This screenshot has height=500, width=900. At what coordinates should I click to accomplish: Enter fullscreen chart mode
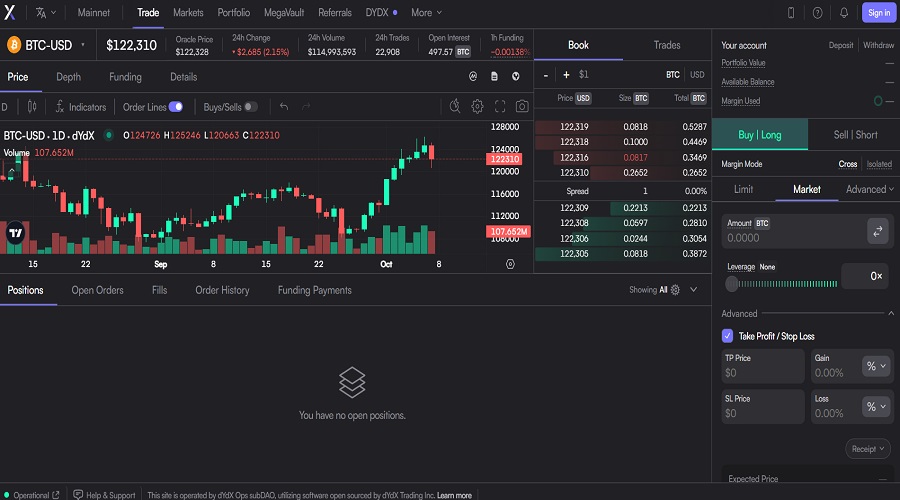[x=500, y=106]
